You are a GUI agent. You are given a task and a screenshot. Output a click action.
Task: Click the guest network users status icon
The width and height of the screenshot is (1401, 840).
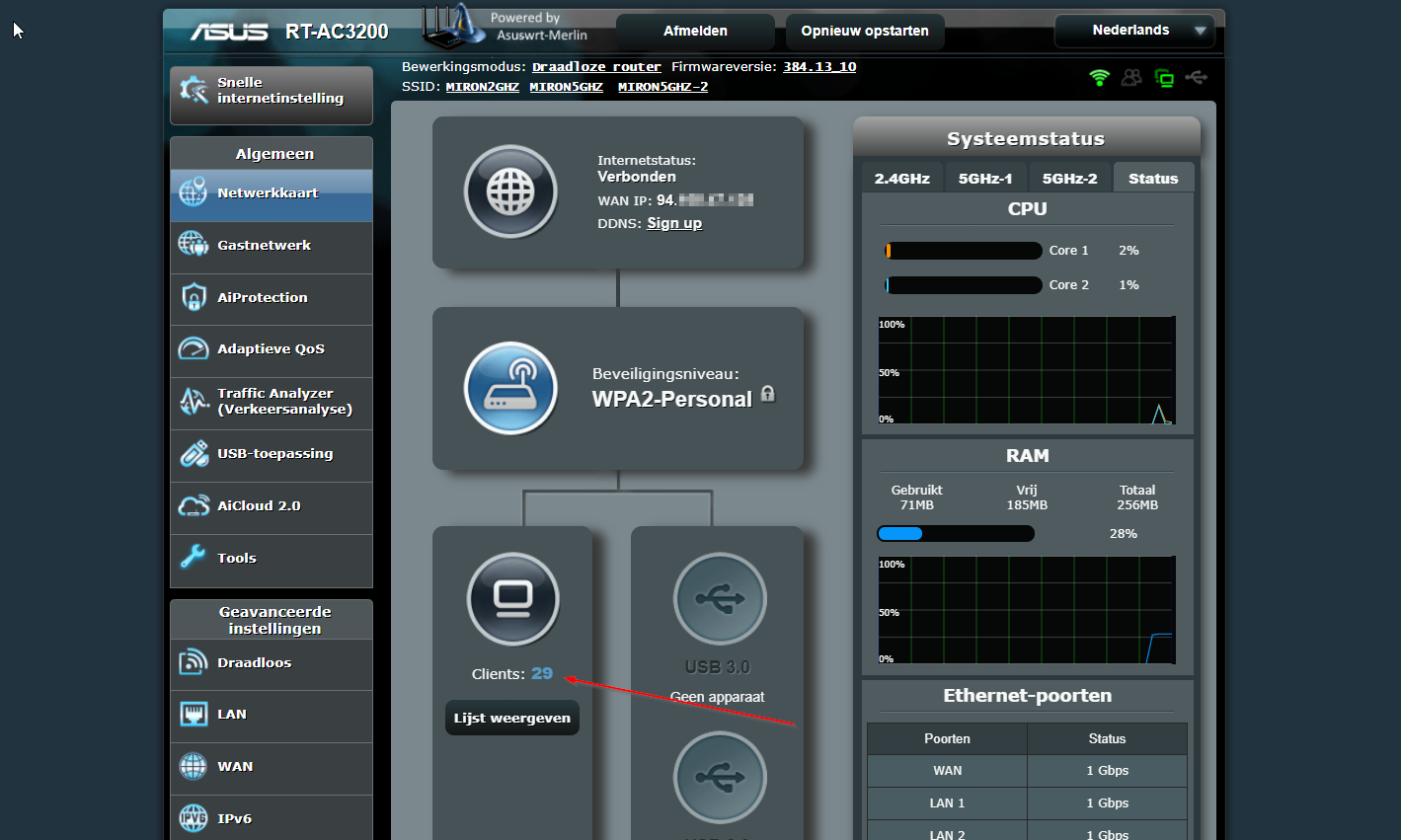pos(1131,78)
